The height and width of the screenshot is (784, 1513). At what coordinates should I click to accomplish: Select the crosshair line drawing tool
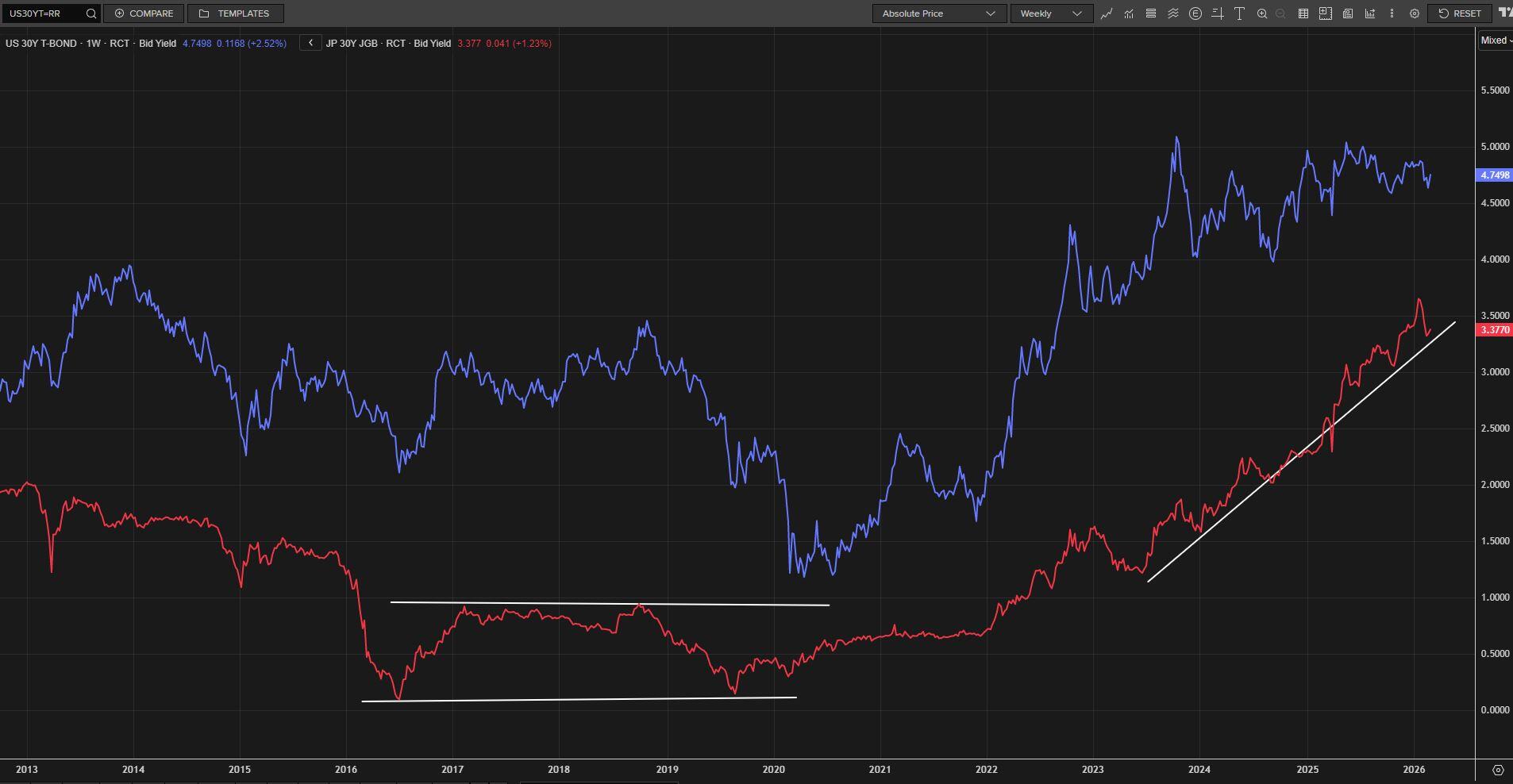coord(1218,13)
